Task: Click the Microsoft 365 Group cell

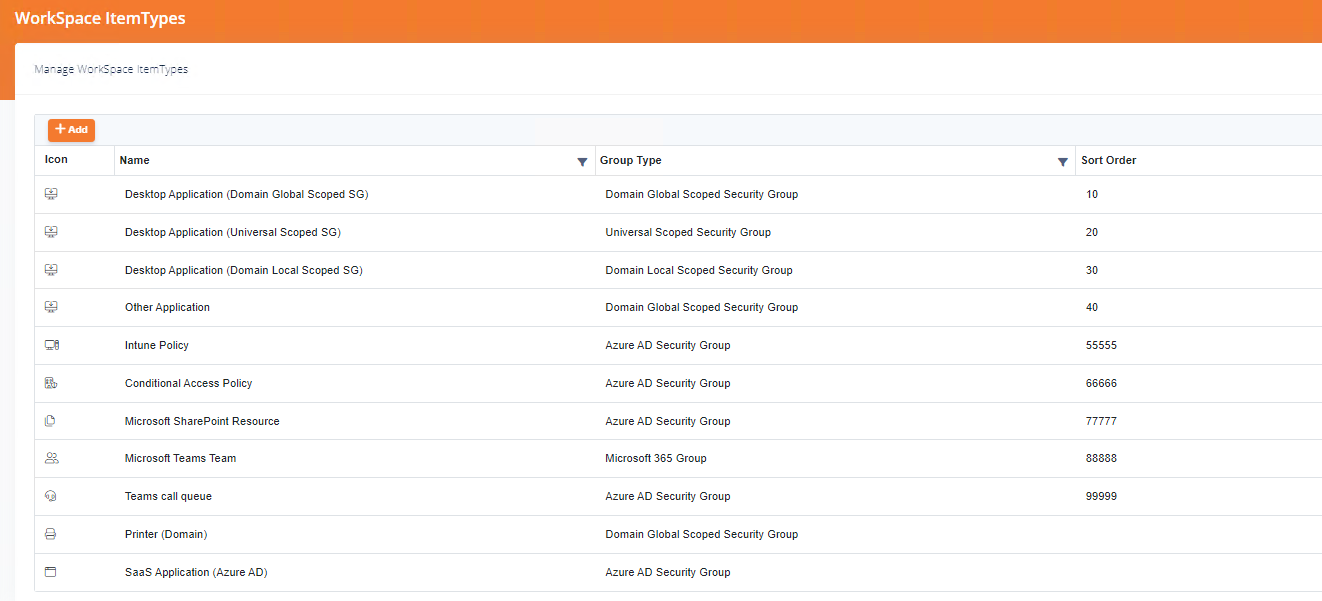Action: pyautogui.click(x=655, y=458)
